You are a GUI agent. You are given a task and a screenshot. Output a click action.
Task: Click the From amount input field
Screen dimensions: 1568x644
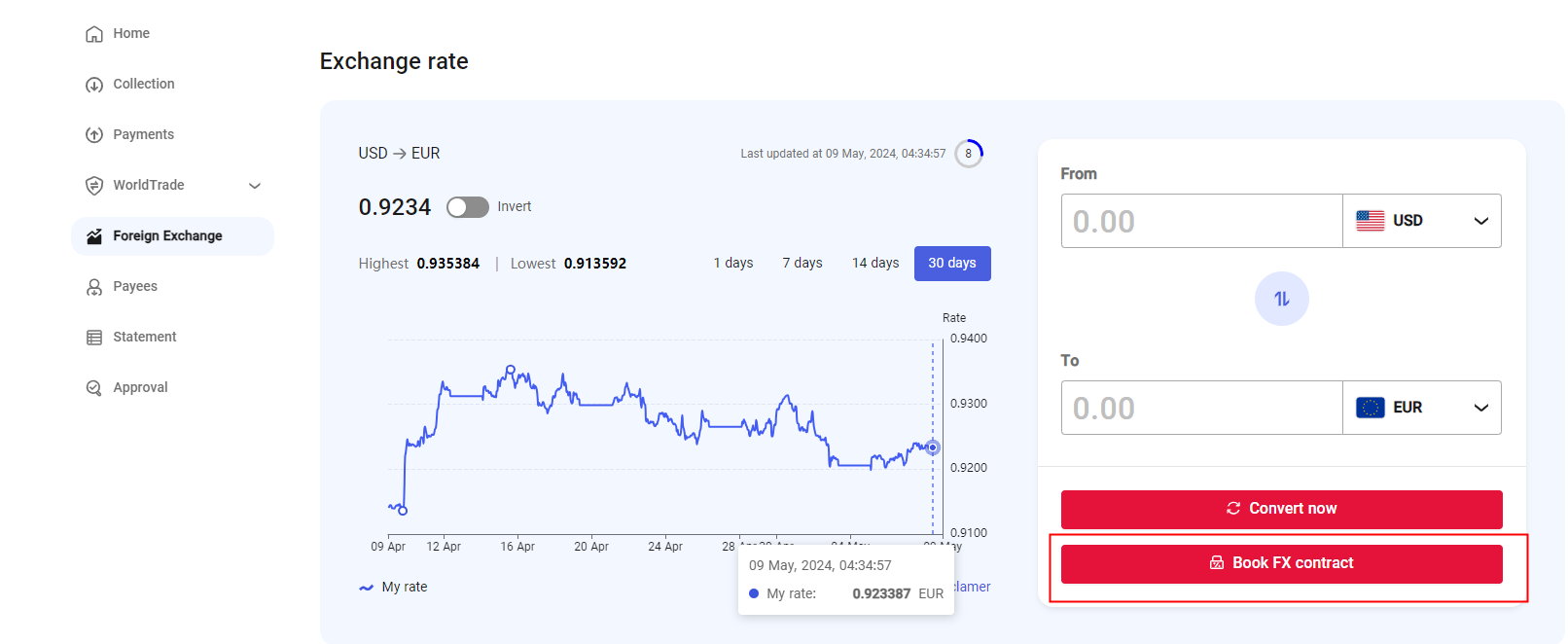click(1201, 221)
